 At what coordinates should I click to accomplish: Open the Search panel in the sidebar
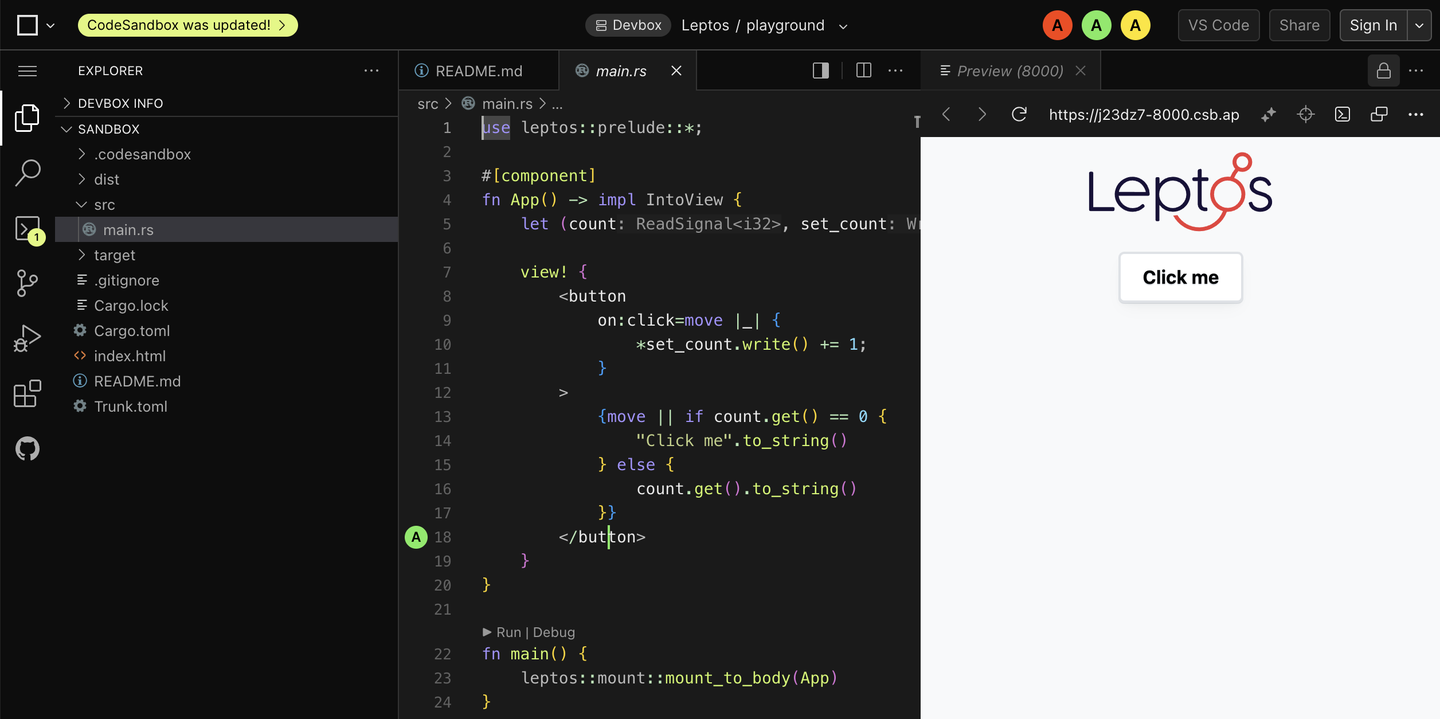click(27, 172)
